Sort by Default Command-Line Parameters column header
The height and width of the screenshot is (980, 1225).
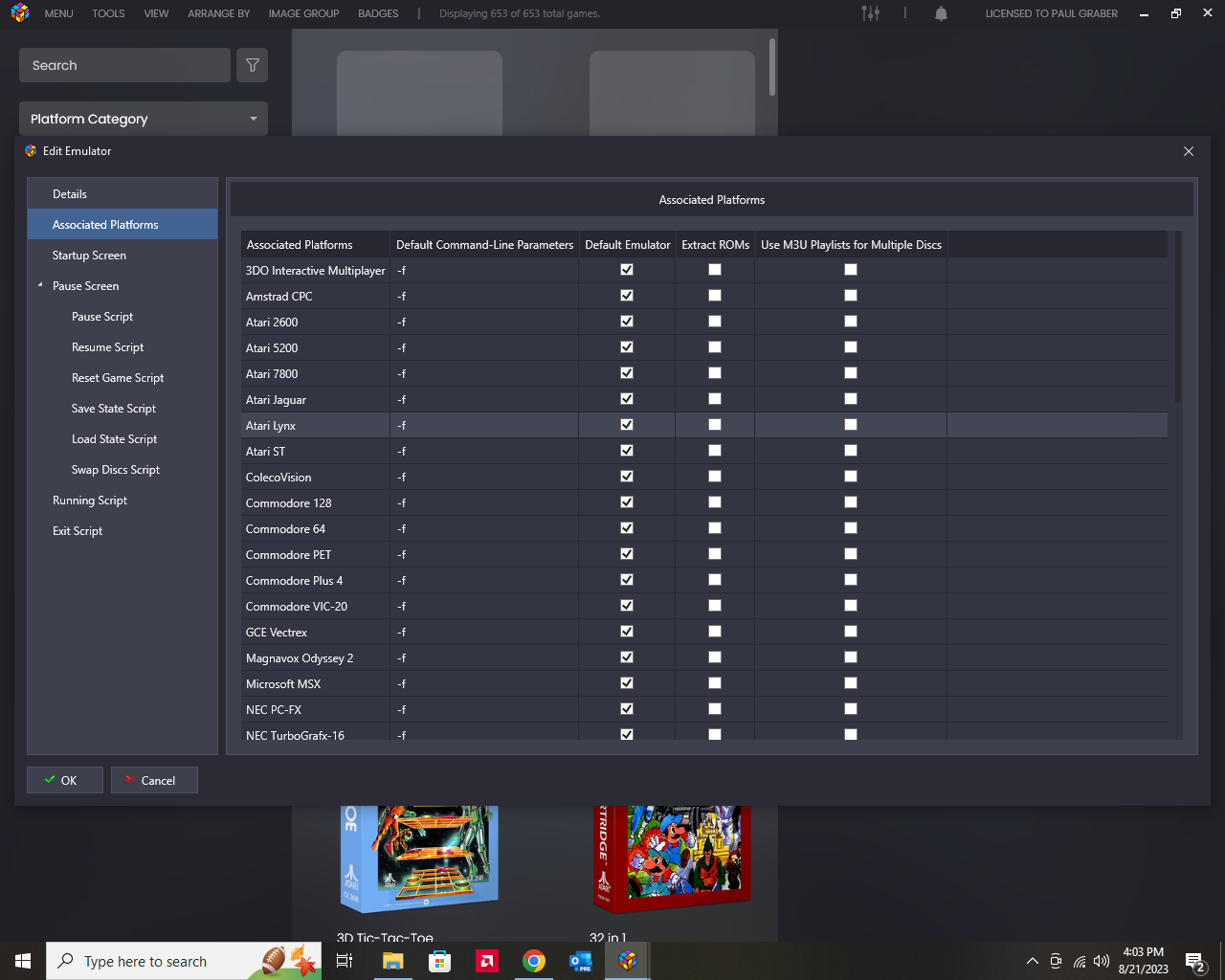coord(484,245)
